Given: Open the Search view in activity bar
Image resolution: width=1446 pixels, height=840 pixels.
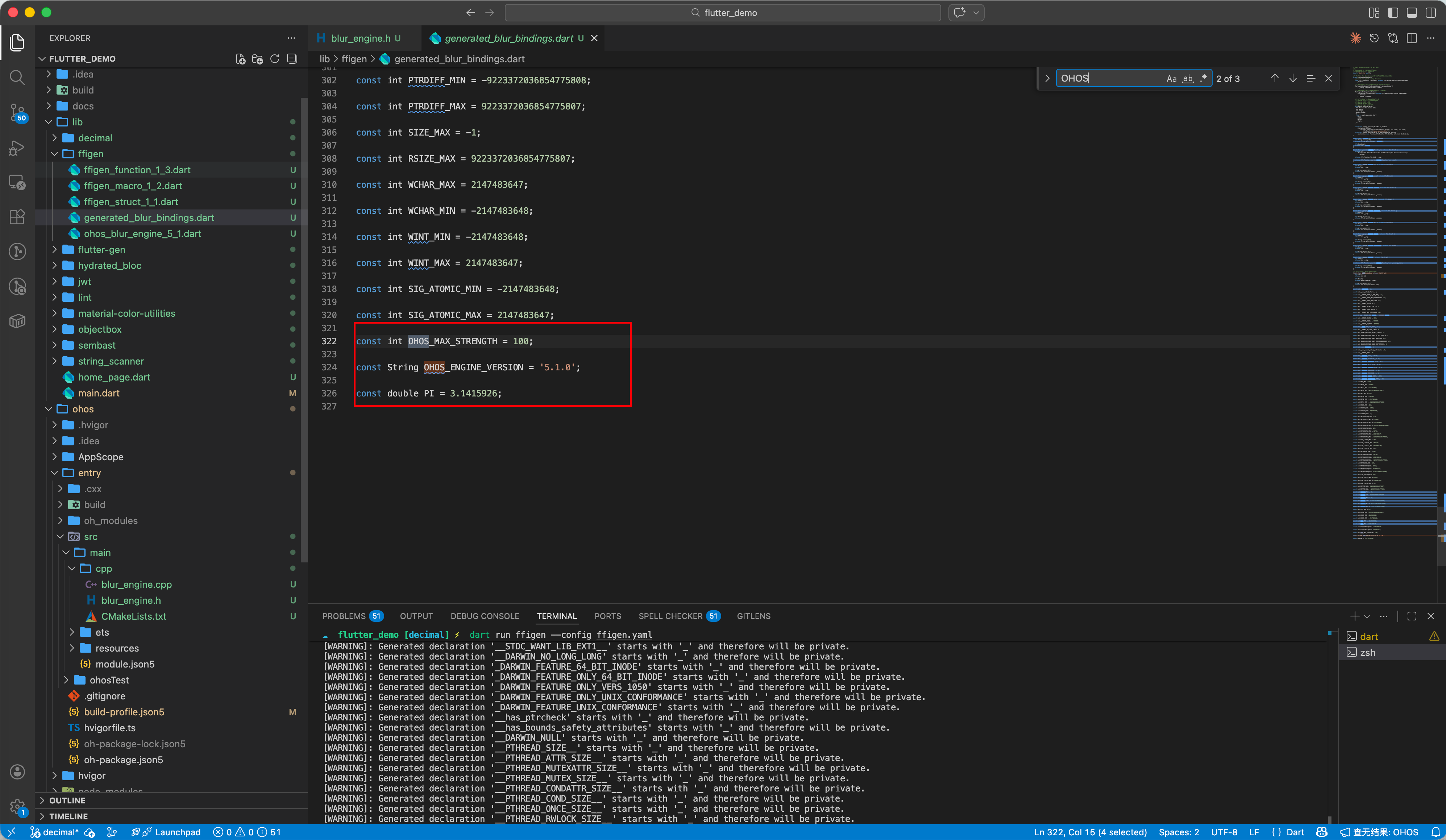Looking at the screenshot, I should click(x=17, y=78).
